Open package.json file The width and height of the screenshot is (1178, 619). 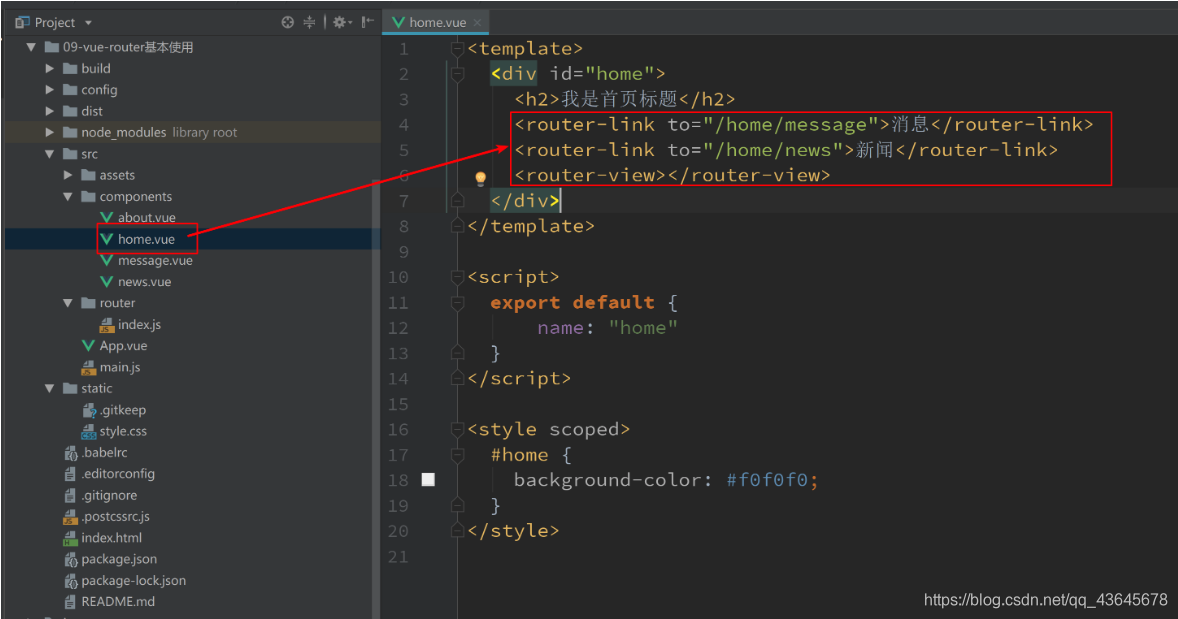coord(119,559)
